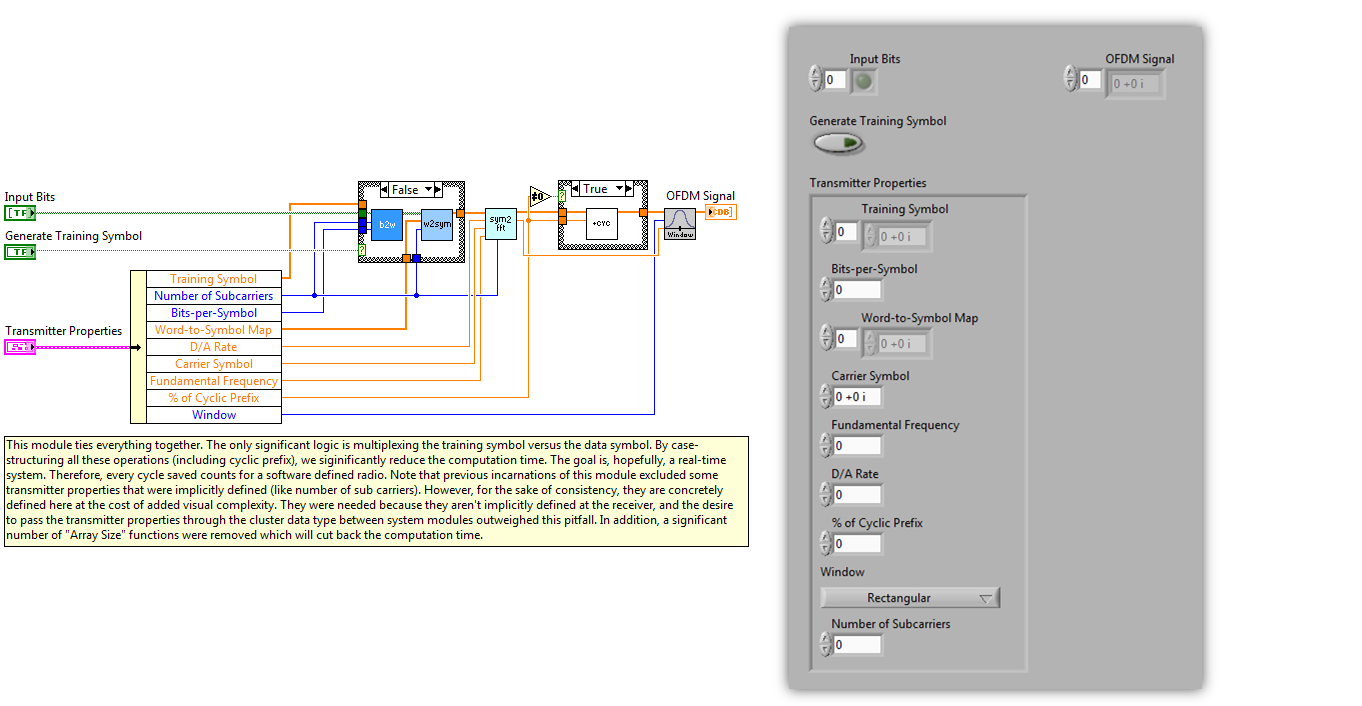
Task: Select the w2sym subVI block
Action: tap(436, 225)
